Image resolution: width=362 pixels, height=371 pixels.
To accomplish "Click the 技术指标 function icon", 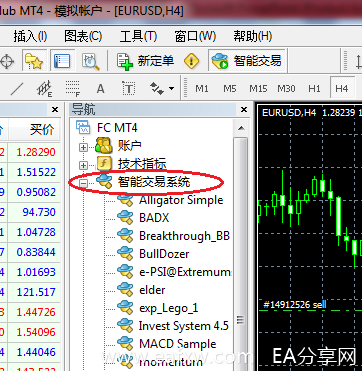I will tap(104, 163).
